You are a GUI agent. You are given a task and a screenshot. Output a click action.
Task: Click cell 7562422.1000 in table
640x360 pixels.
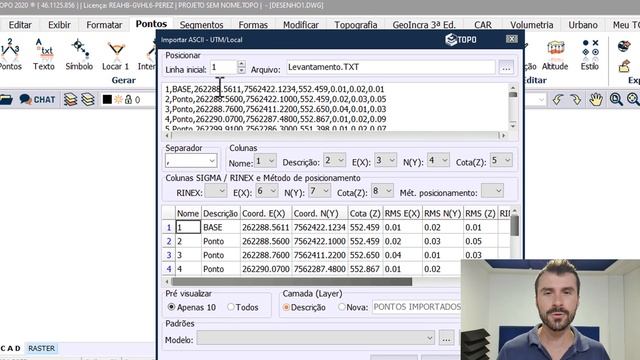(x=320, y=241)
